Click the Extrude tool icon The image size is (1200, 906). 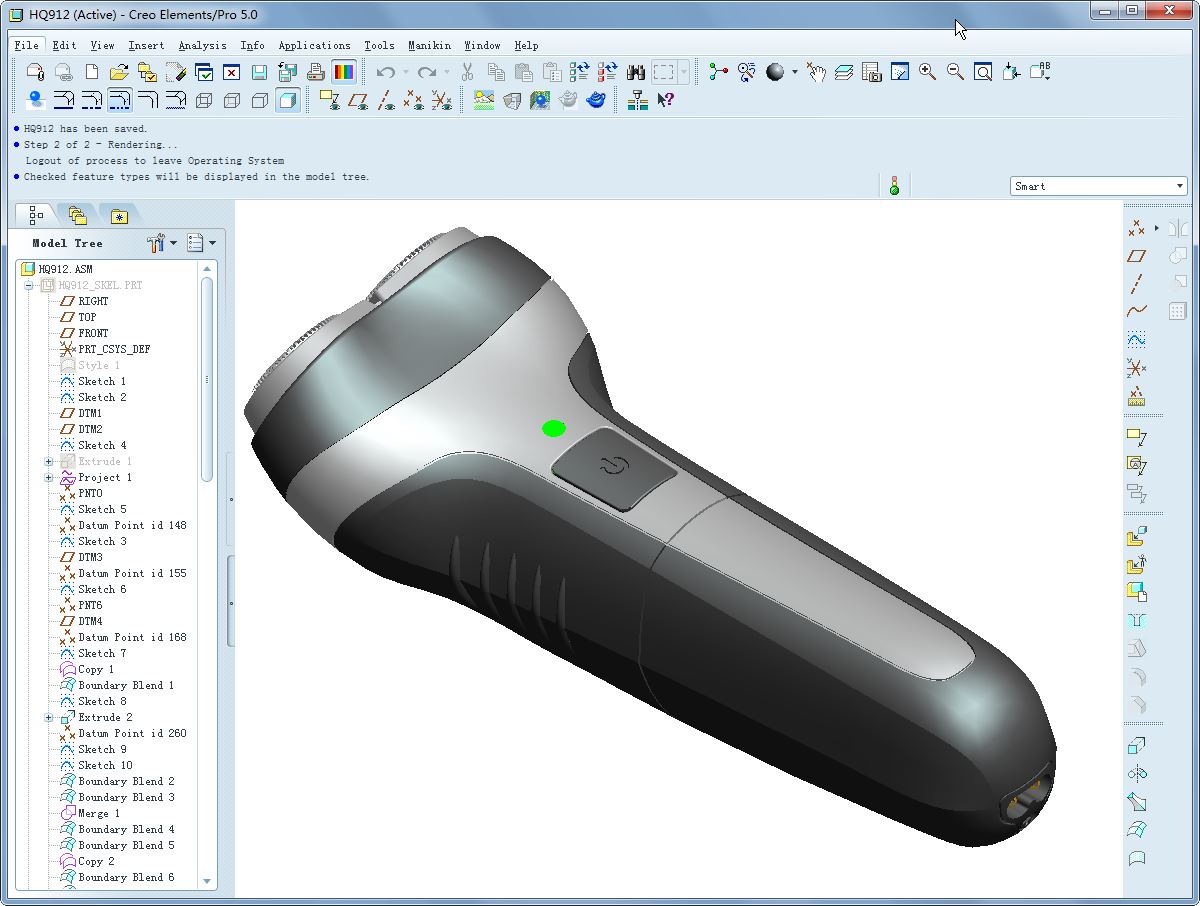pos(1136,746)
